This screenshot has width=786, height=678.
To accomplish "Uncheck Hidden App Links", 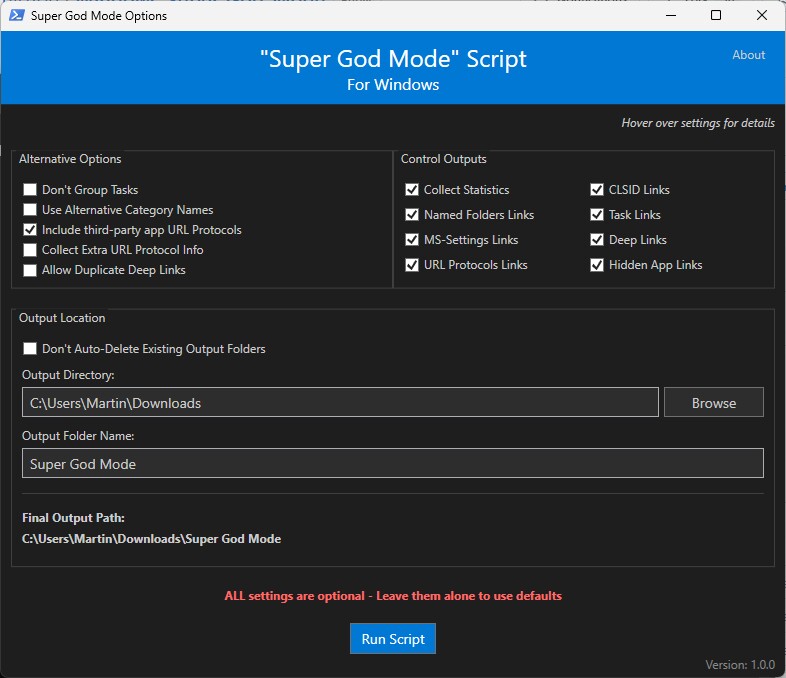I will coord(597,265).
